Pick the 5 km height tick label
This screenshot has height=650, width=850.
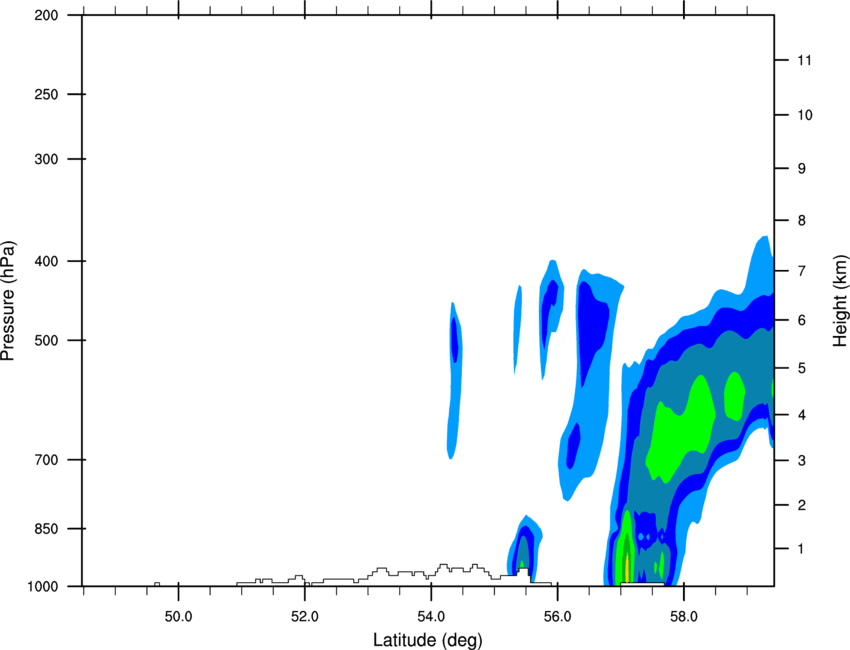pos(802,369)
